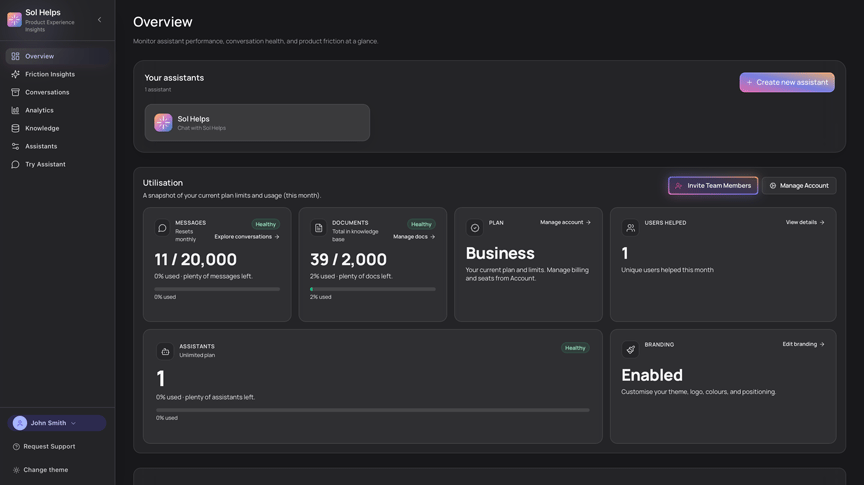Click the documents usage progress bar
Screen dimensions: 864x485
(372, 289)
